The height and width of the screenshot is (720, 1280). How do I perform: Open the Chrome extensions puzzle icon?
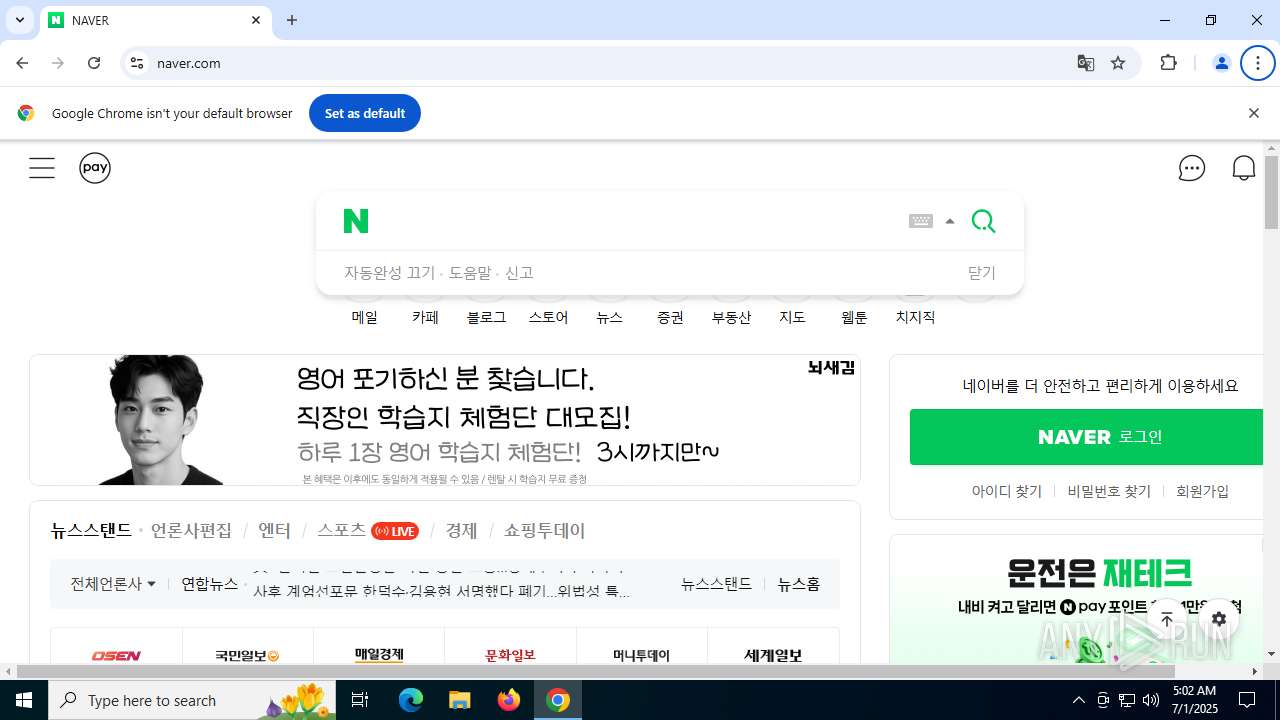(1168, 63)
